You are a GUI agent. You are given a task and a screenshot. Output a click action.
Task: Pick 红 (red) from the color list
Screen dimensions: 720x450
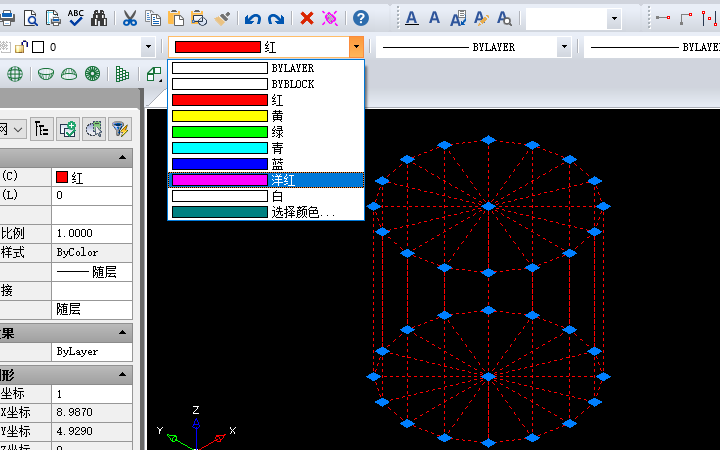[x=266, y=100]
